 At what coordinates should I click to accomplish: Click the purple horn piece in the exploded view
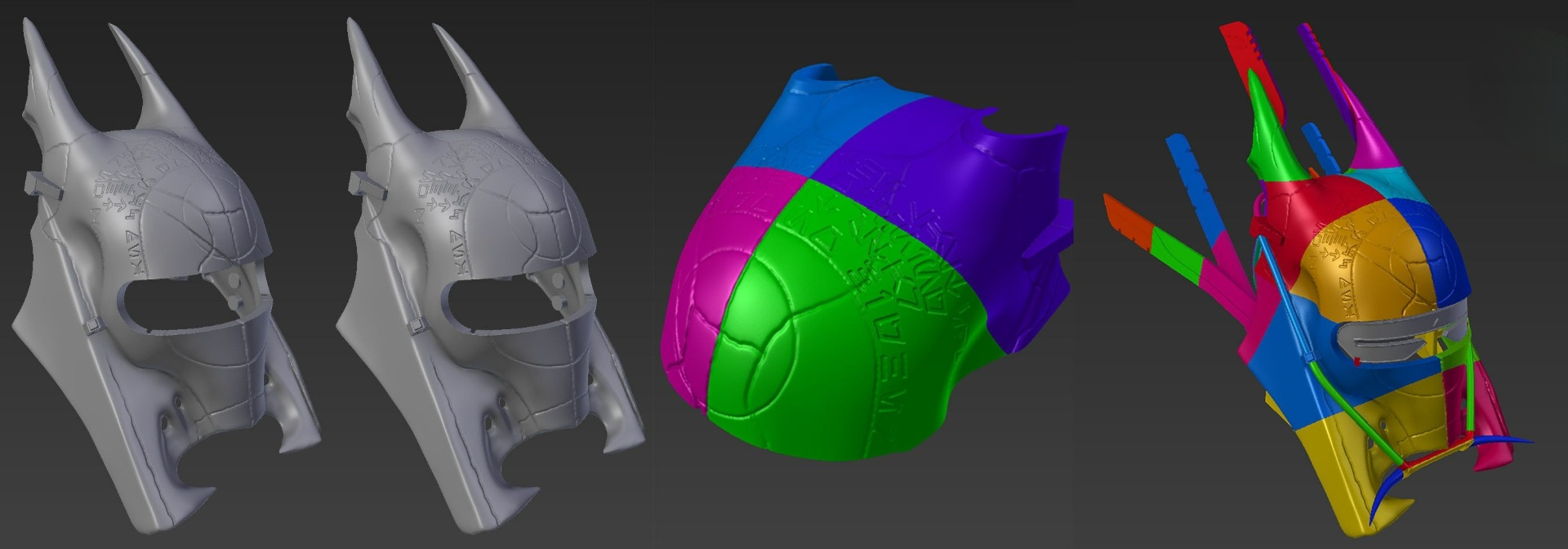(x=1325, y=65)
